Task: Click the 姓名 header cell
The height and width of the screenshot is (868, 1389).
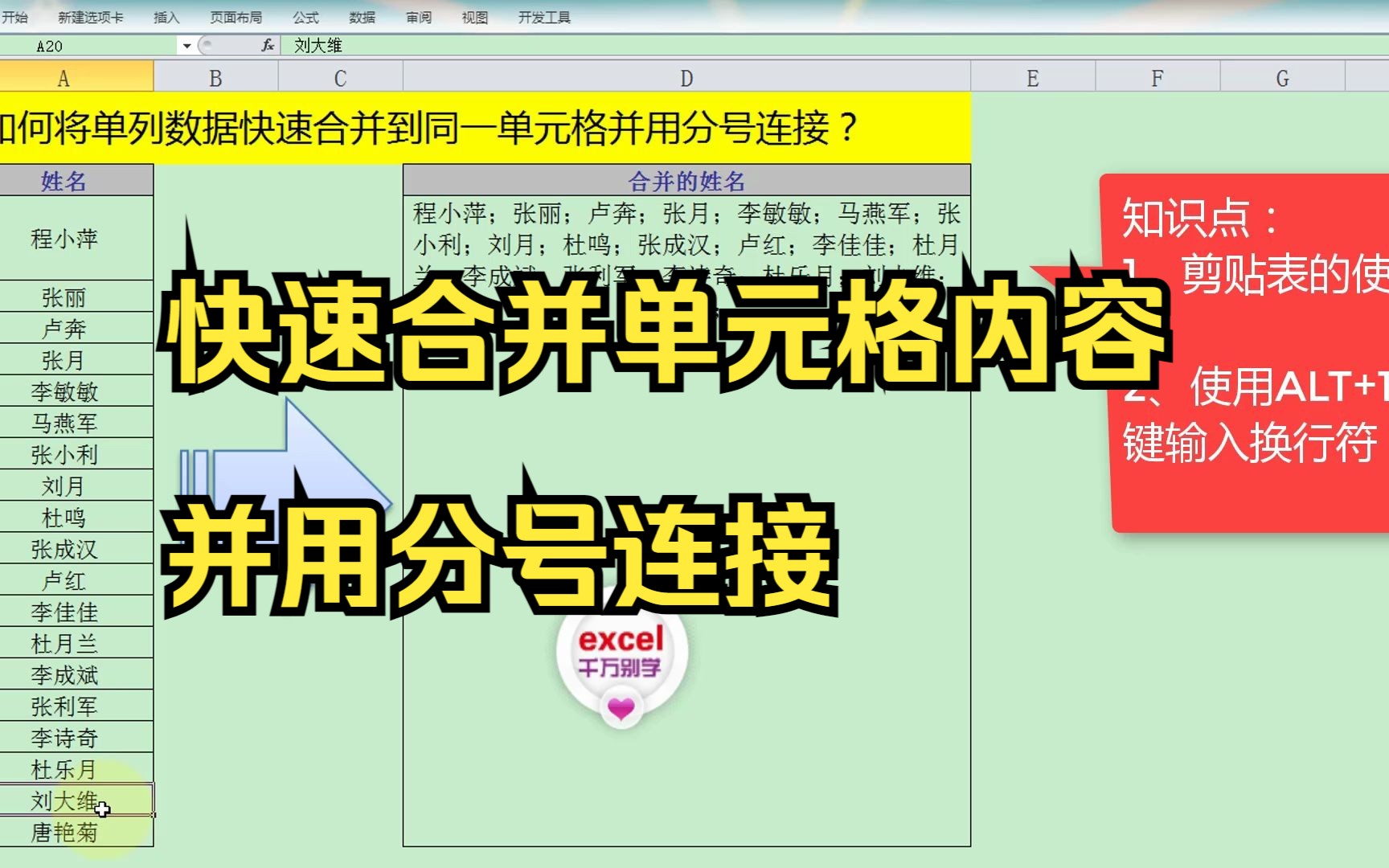Action: 76,181
